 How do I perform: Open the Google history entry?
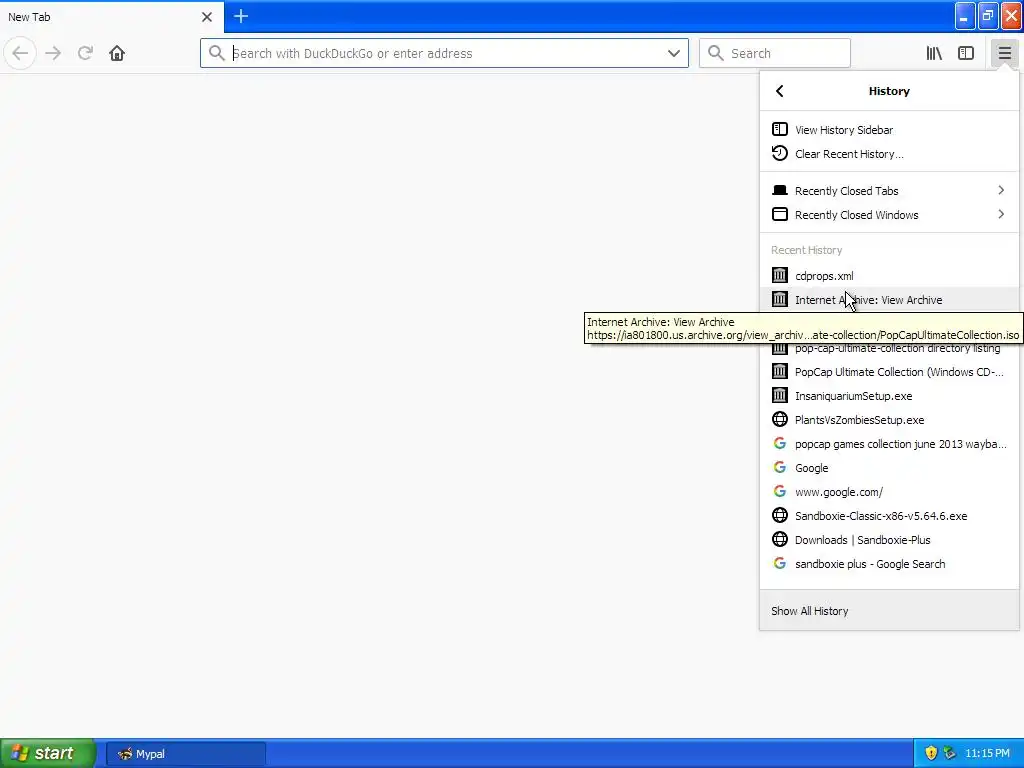[x=889, y=468]
